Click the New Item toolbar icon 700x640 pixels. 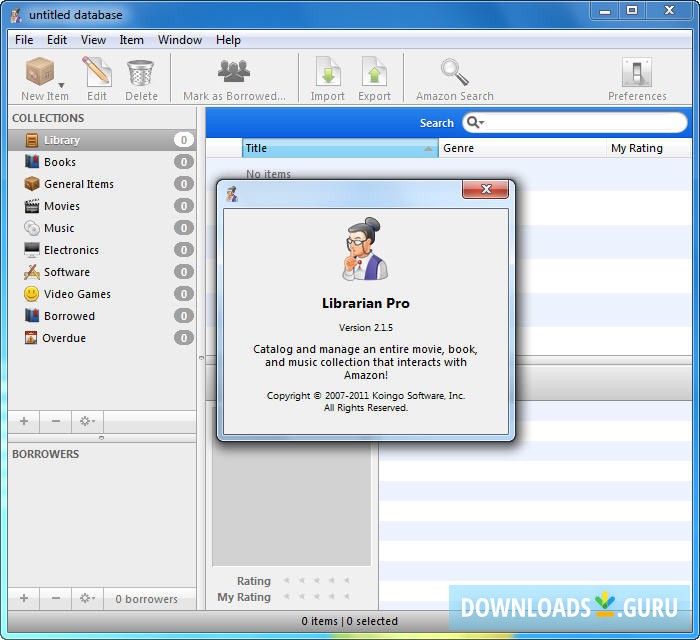[40, 73]
